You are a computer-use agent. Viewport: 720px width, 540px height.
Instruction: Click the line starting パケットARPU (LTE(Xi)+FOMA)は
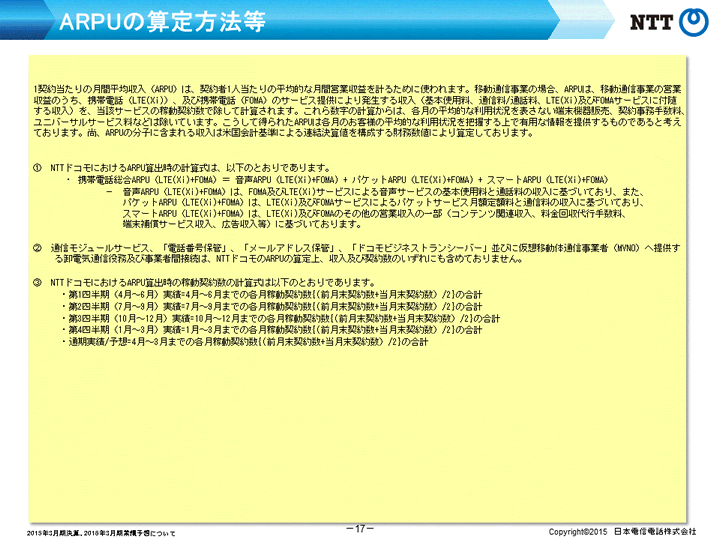(383, 202)
